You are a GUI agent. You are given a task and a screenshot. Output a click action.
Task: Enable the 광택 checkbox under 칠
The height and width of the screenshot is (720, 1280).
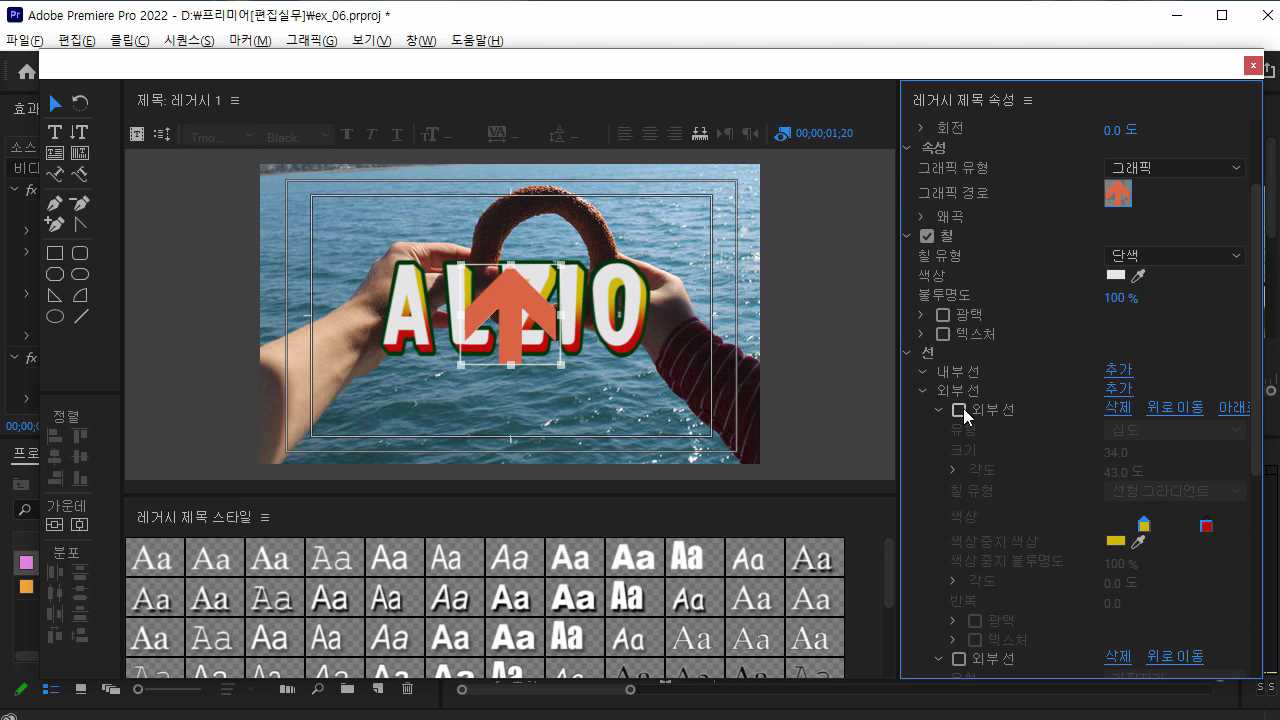point(943,315)
